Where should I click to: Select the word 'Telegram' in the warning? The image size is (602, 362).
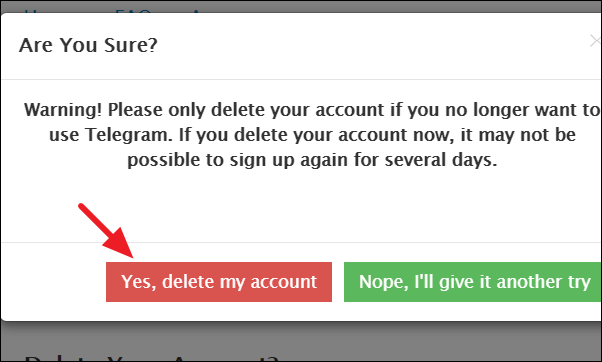(x=129, y=135)
